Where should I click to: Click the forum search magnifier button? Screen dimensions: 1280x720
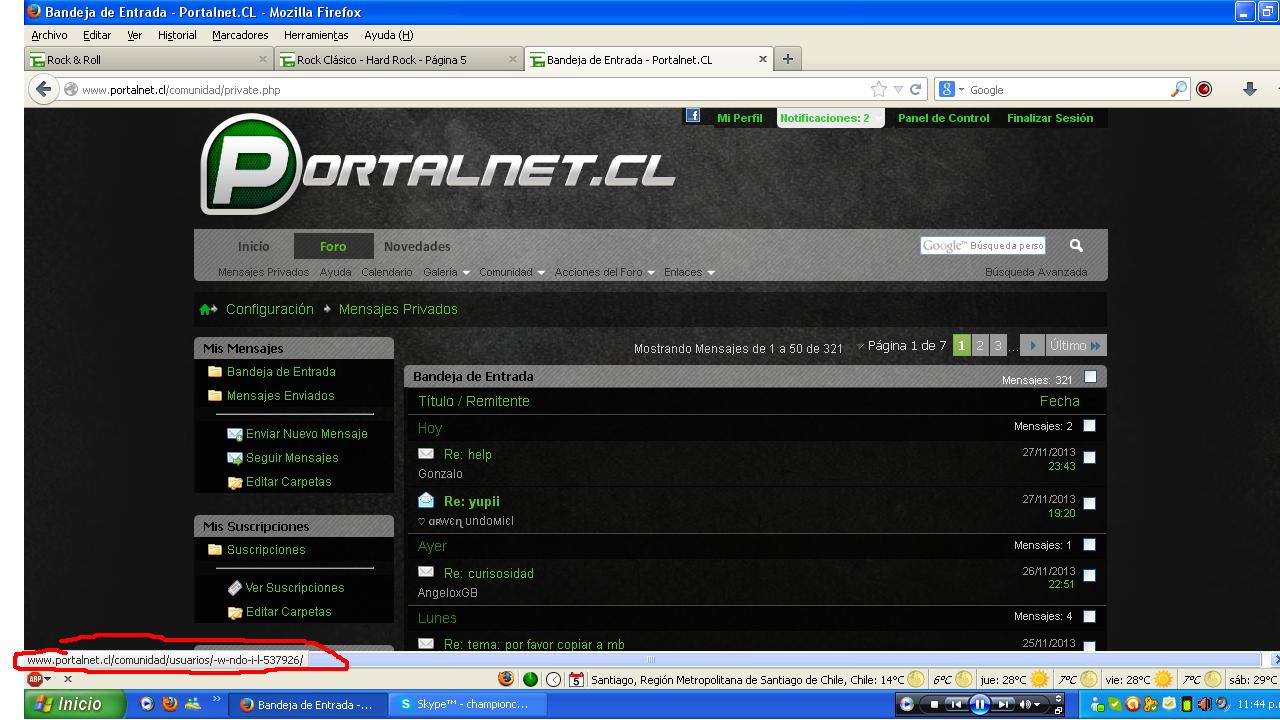1076,245
